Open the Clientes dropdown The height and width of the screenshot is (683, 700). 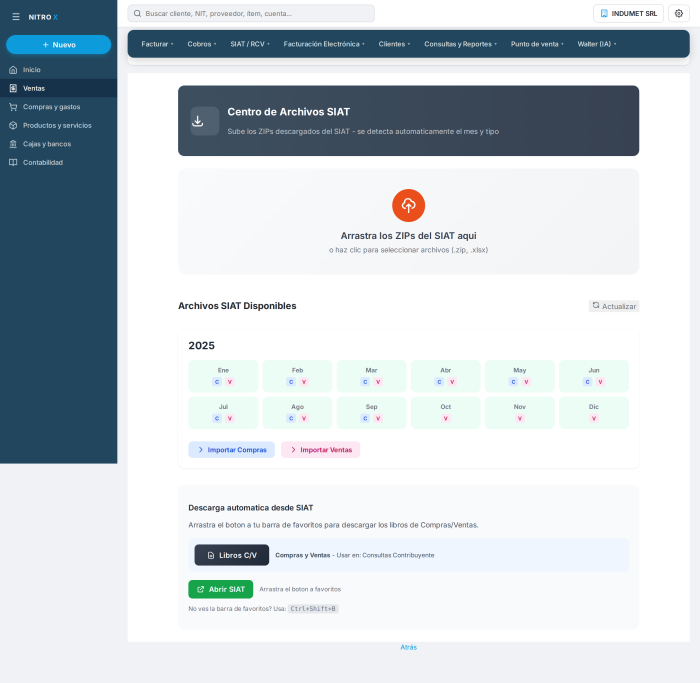[394, 44]
